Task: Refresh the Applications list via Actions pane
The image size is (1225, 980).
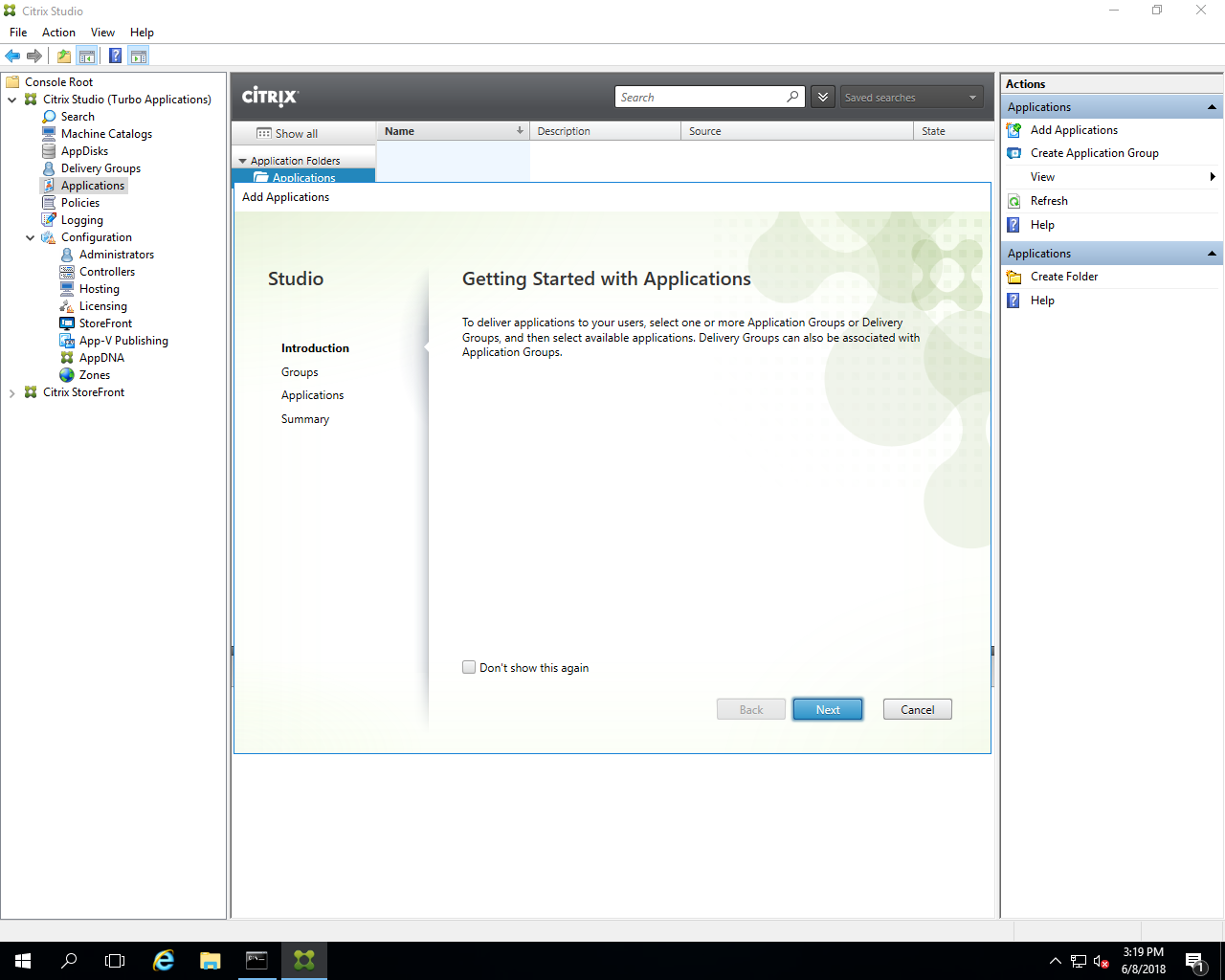Action: pos(1050,200)
